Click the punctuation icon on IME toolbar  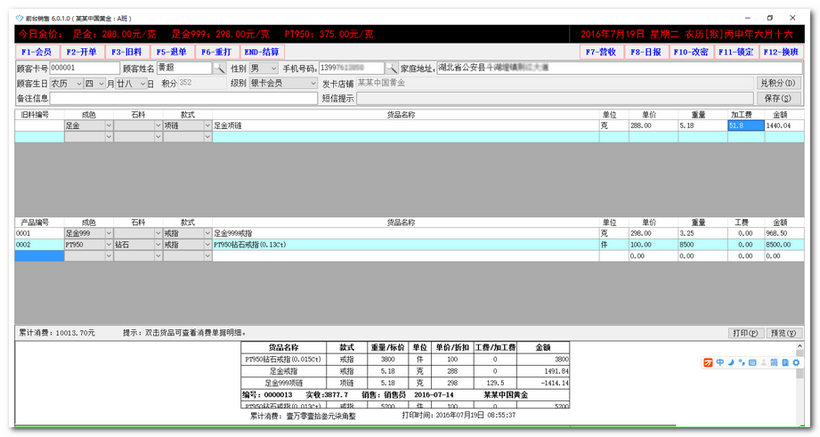742,362
